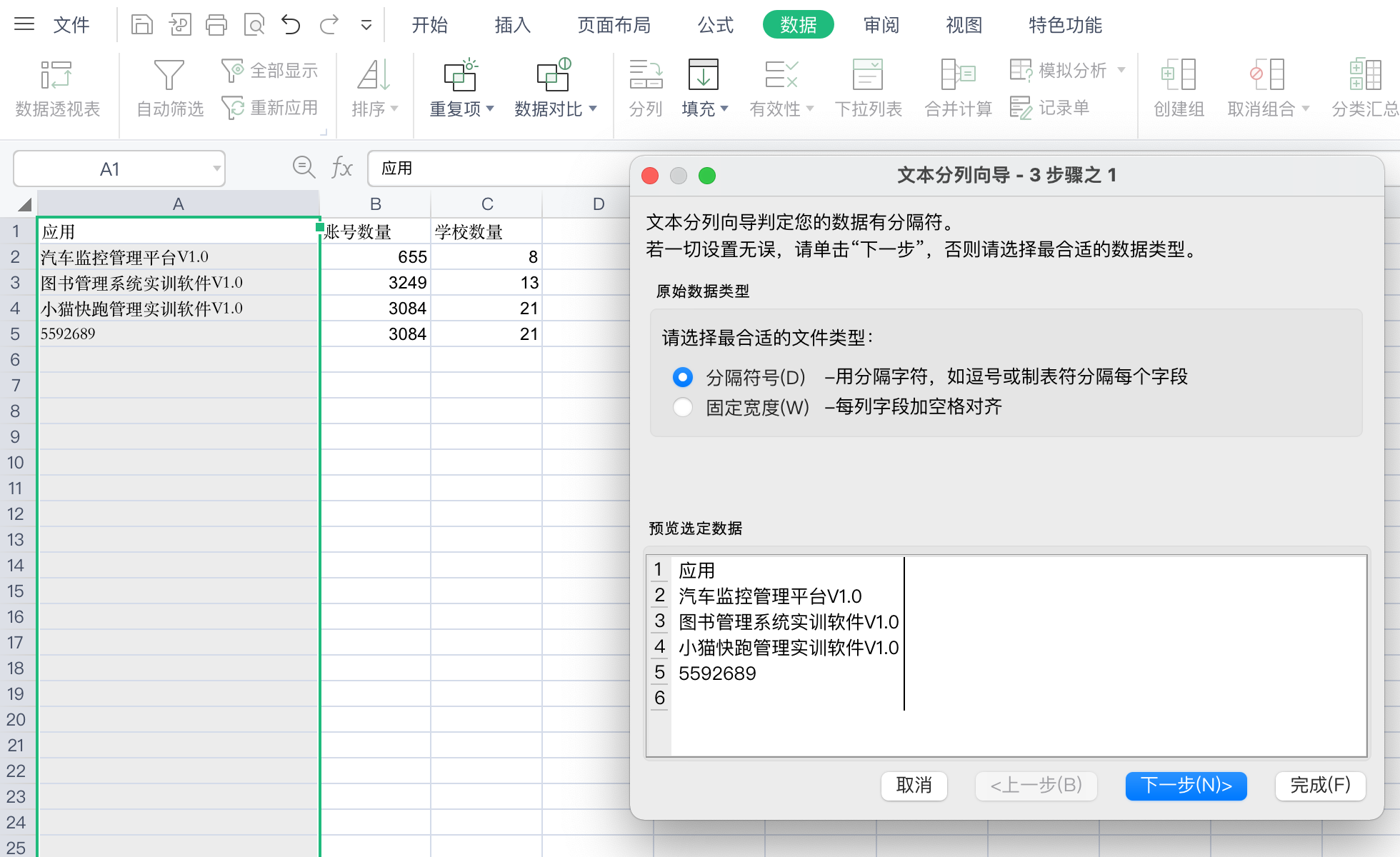Click the Text to Columns (分列) icon

click(x=646, y=76)
